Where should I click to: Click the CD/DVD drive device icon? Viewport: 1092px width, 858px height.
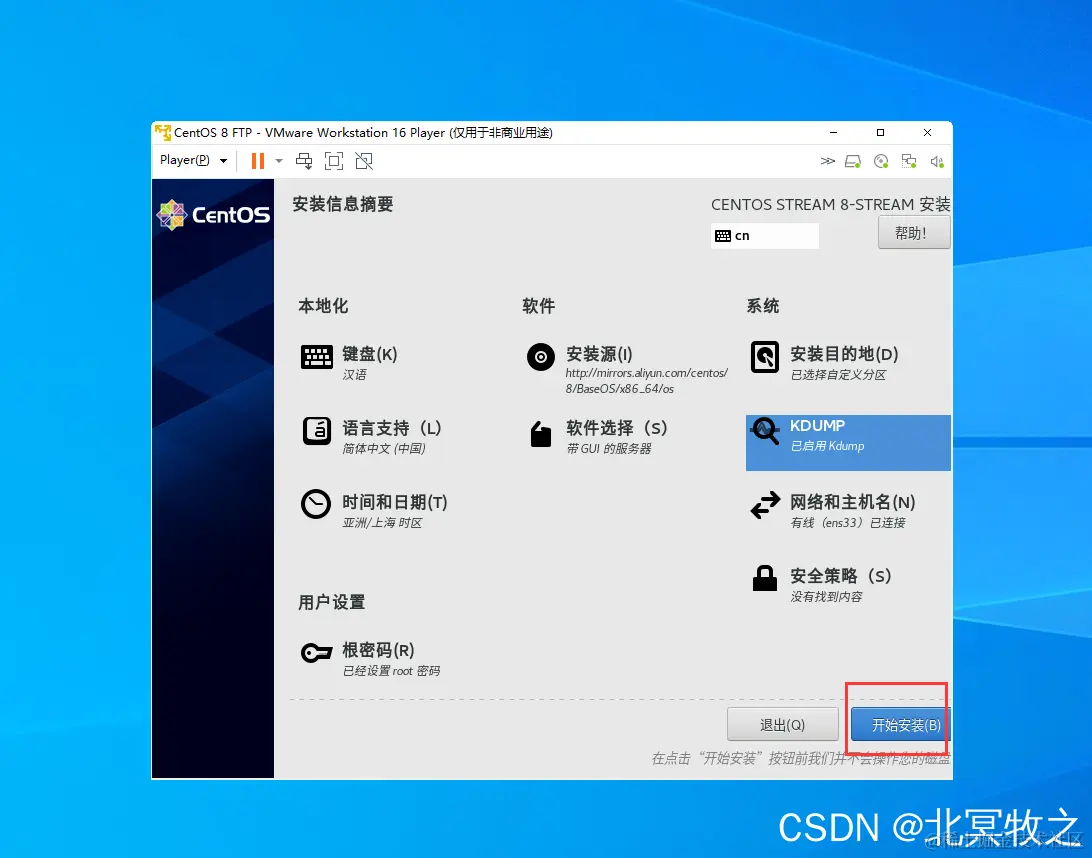tap(881, 162)
